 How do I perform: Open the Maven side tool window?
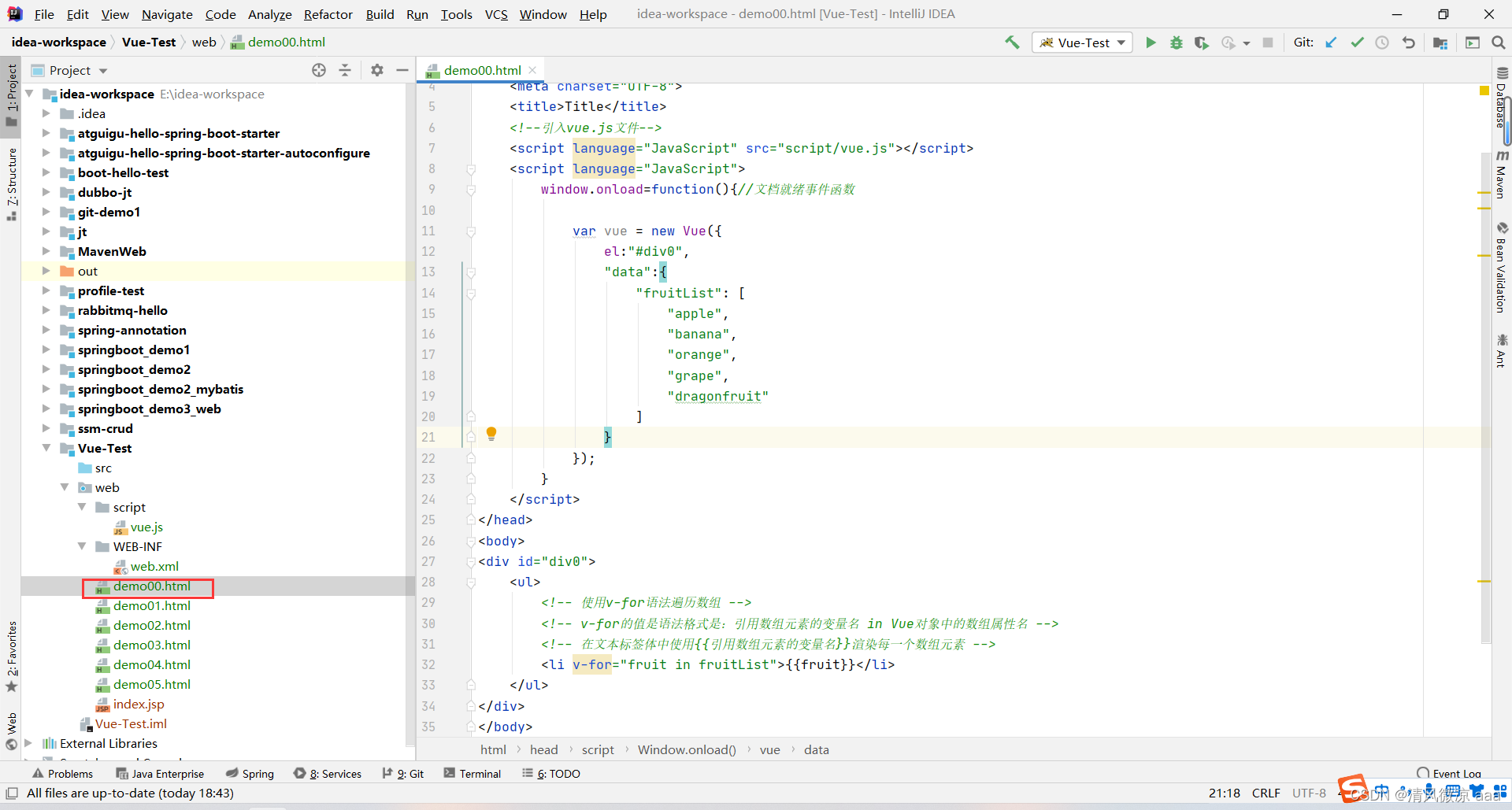(1502, 175)
